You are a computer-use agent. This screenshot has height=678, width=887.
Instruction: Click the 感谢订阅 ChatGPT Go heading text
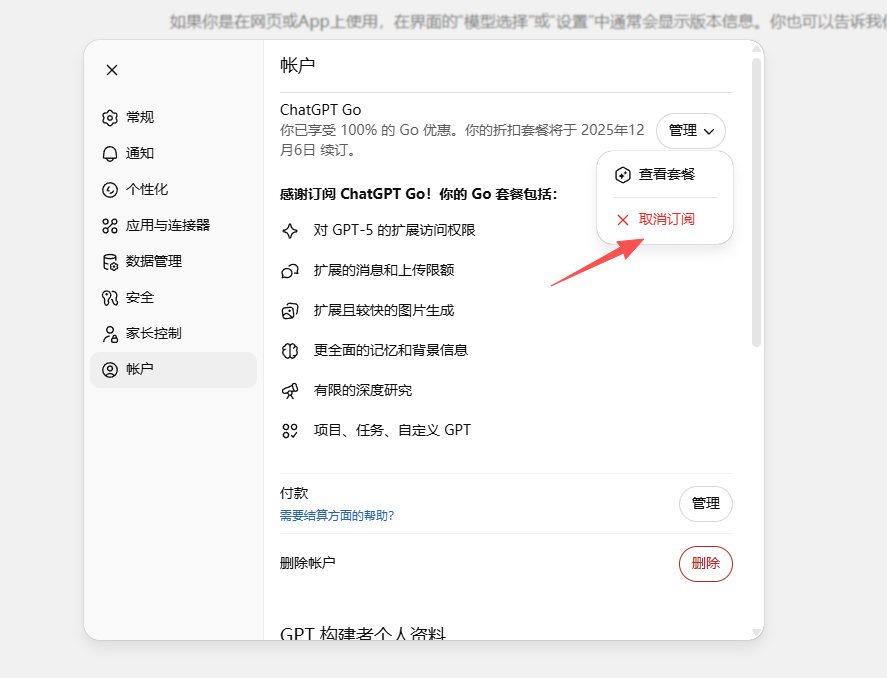coord(418,194)
